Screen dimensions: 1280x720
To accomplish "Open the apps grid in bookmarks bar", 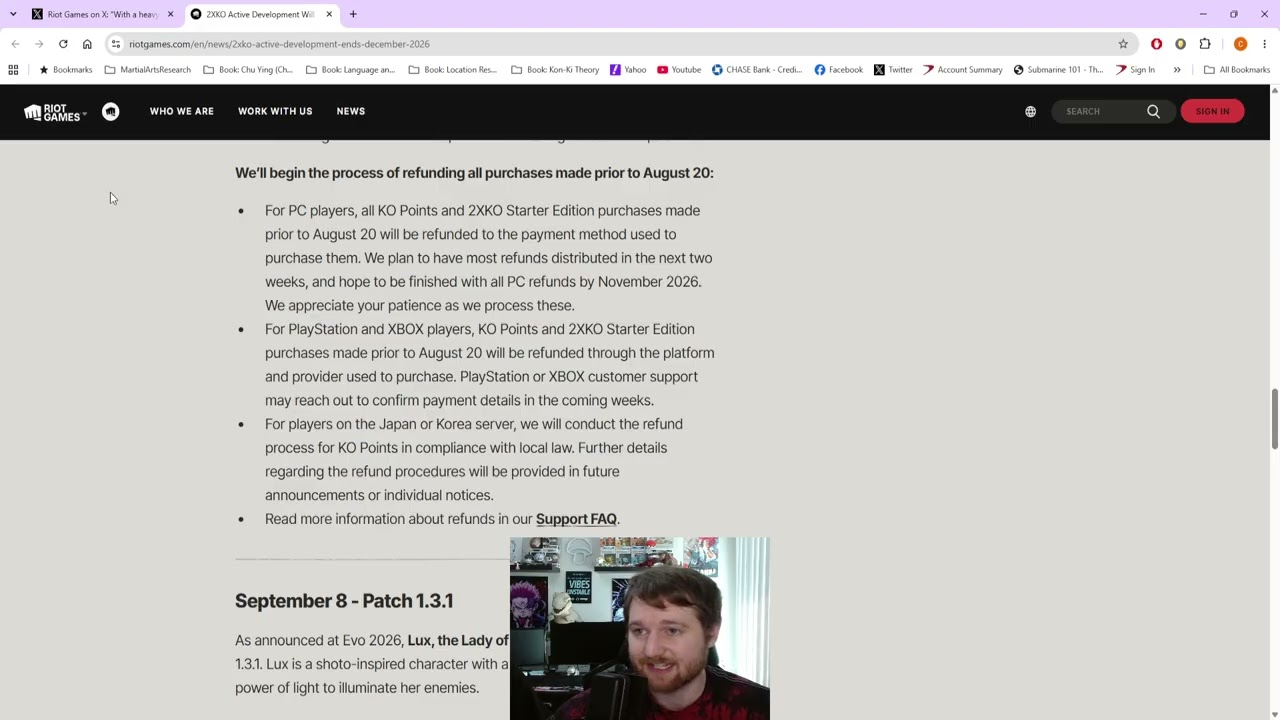I will click(x=13, y=70).
